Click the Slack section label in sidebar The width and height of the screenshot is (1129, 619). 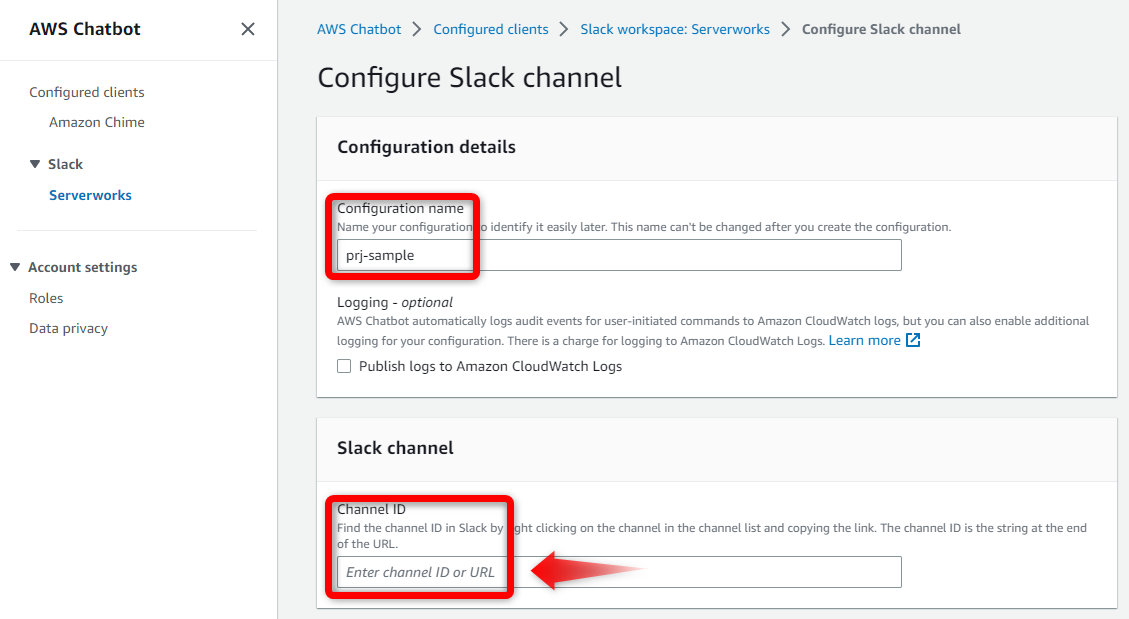tap(66, 164)
